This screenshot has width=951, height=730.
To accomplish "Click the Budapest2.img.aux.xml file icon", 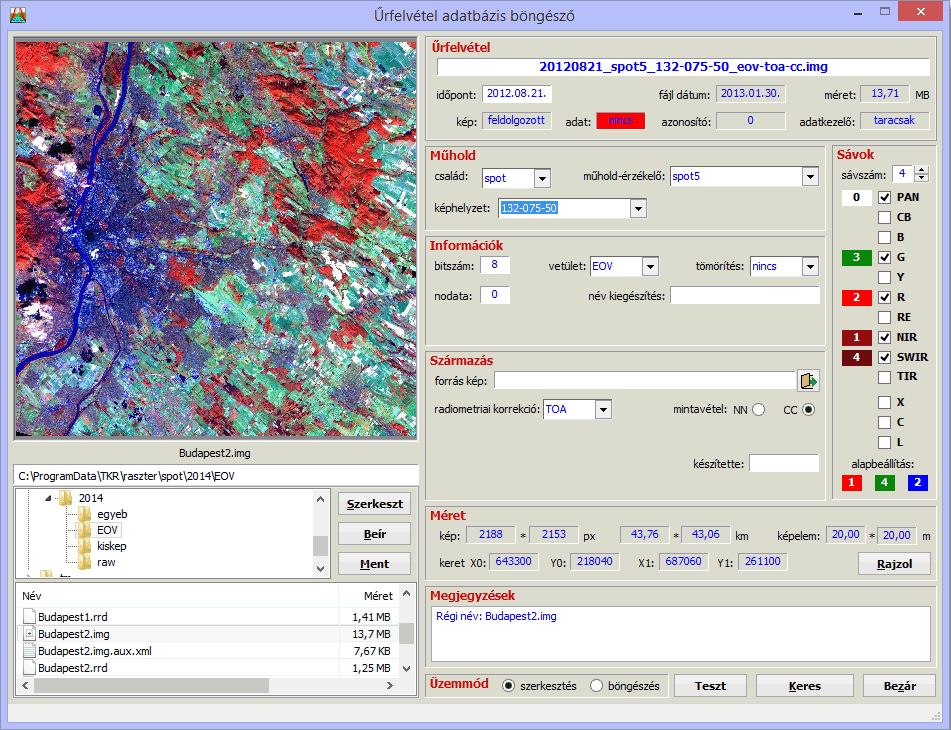I will [x=29, y=651].
